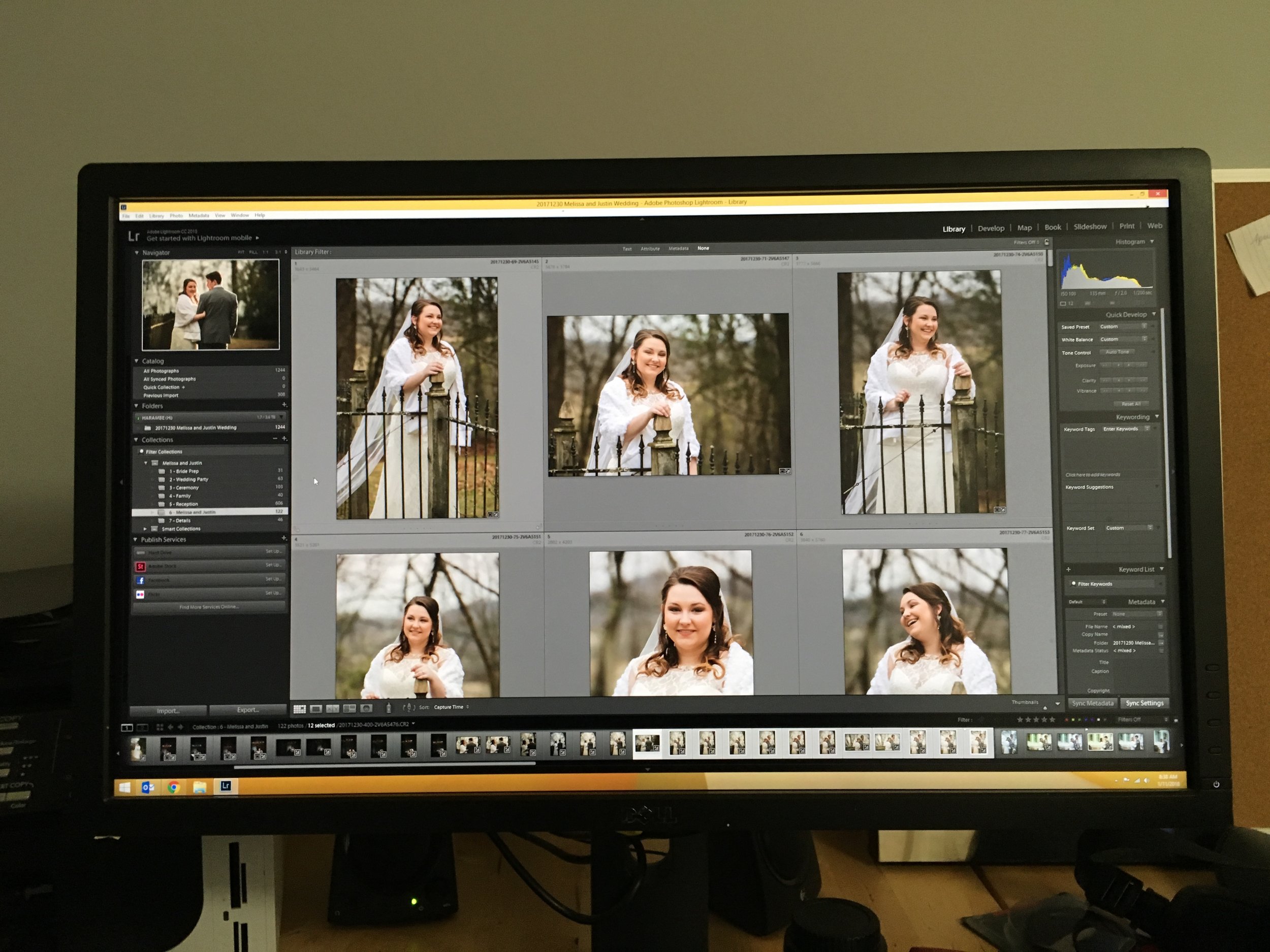Click the Facebook publish service icon
The height and width of the screenshot is (952, 1270).
pyautogui.click(x=140, y=580)
